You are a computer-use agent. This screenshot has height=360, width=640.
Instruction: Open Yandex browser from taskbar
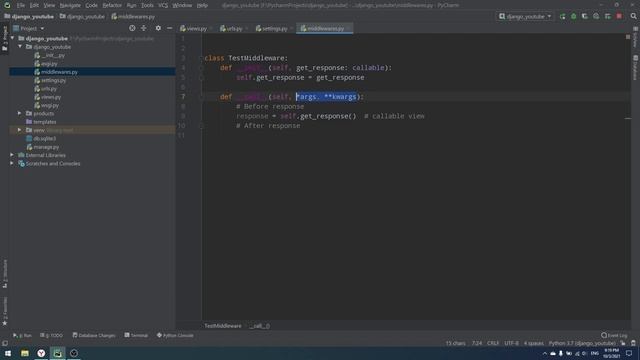[41, 353]
